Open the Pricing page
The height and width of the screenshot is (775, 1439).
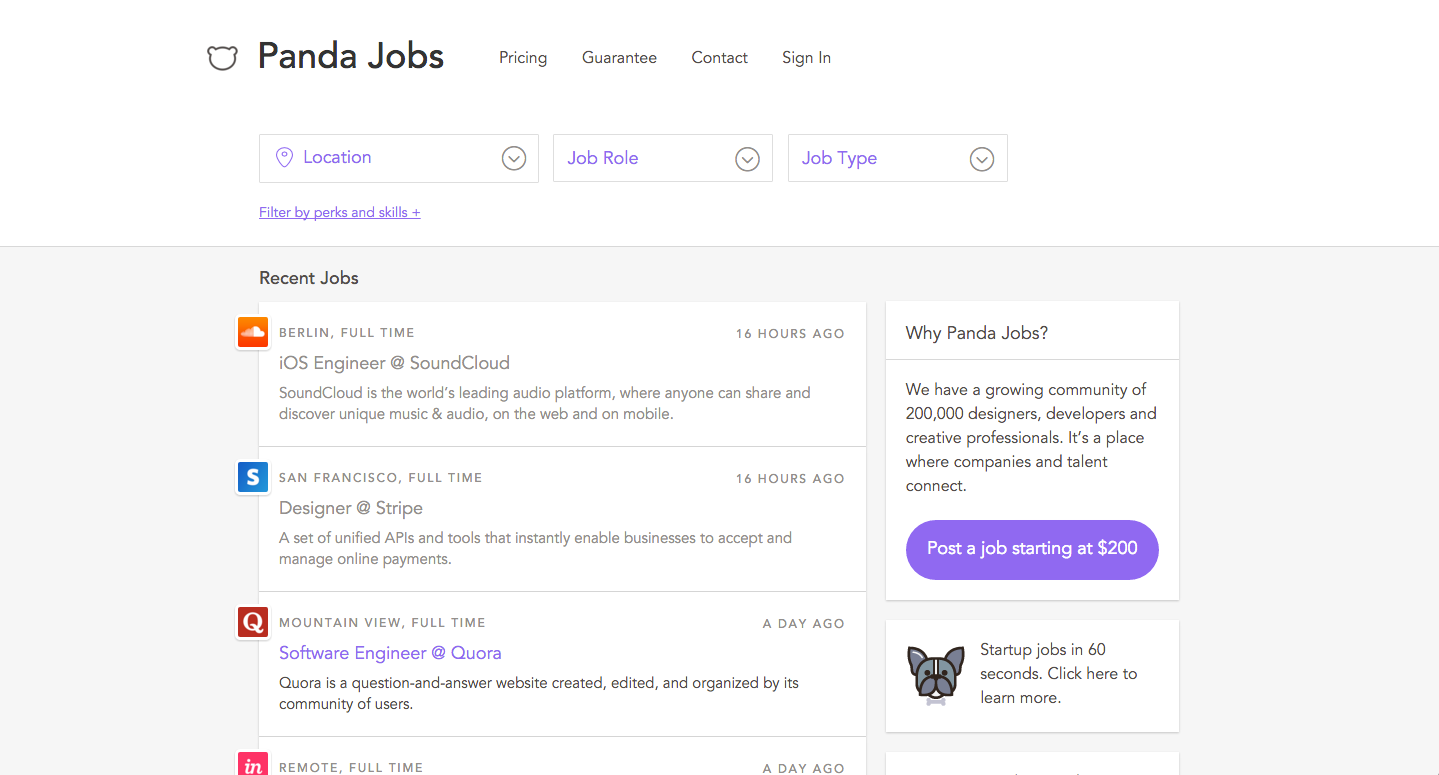523,58
